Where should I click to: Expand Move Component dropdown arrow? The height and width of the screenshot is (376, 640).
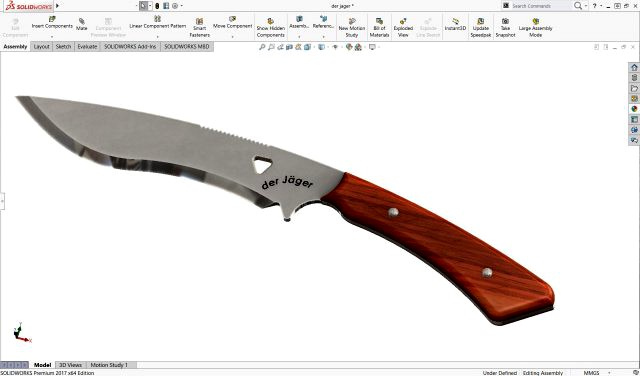point(233,36)
